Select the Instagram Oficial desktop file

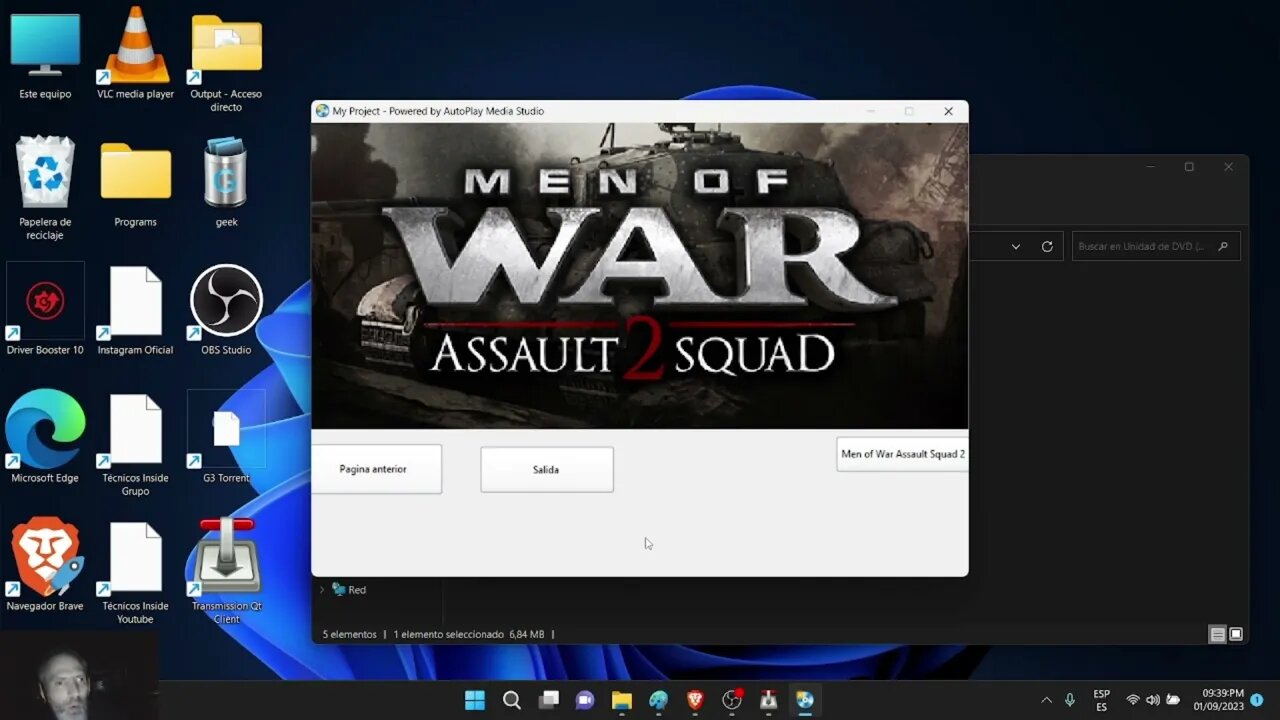(135, 310)
